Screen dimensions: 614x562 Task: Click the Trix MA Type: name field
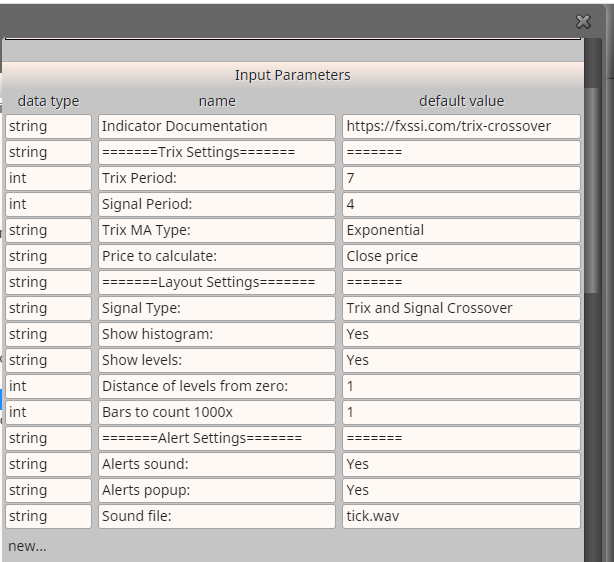(217, 230)
